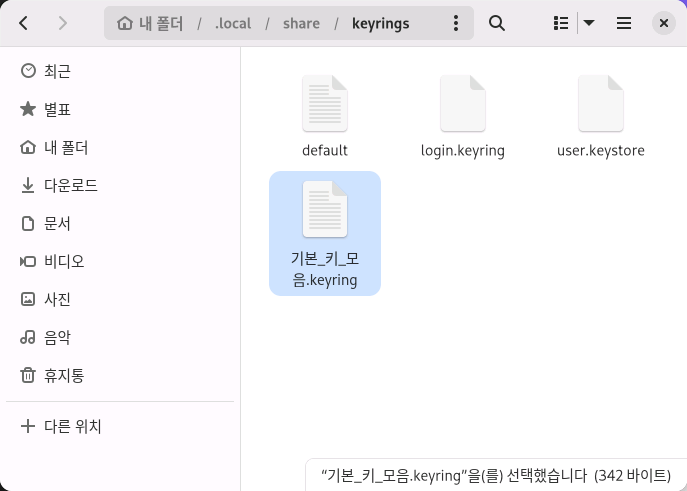Open 다운로드 in the sidebar
The image size is (687, 491).
point(120,185)
